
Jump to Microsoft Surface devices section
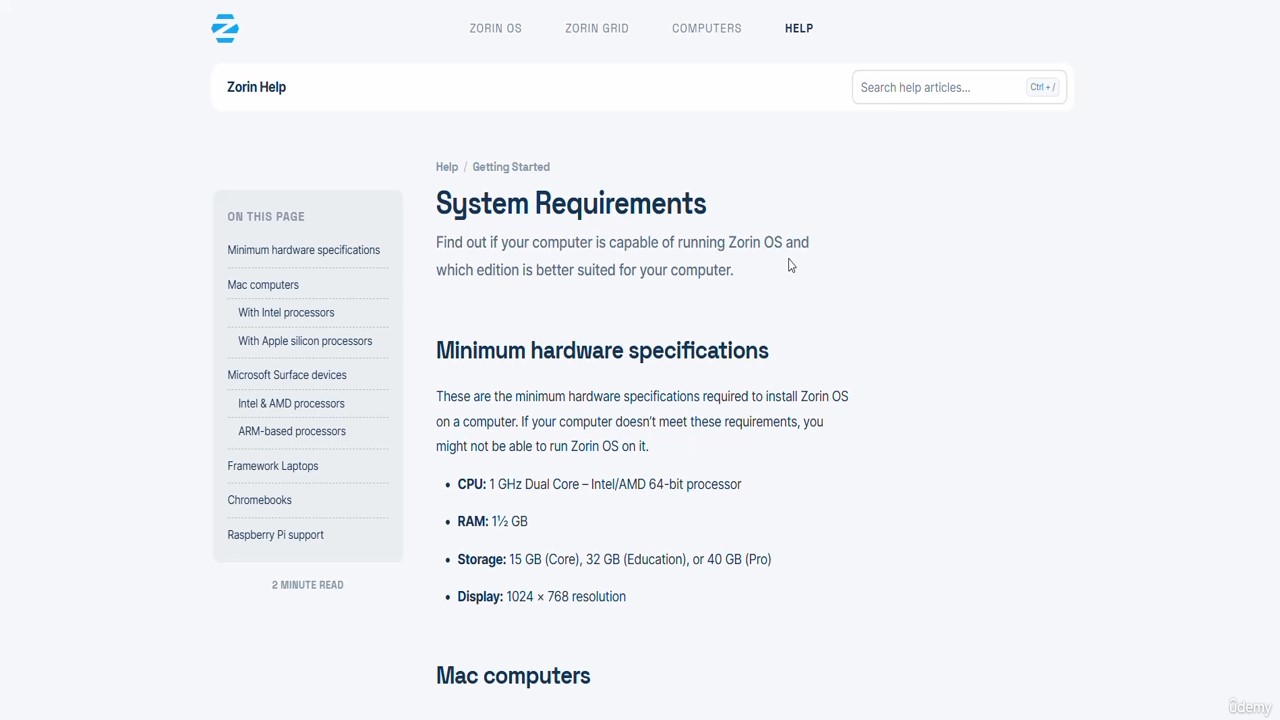coord(287,375)
